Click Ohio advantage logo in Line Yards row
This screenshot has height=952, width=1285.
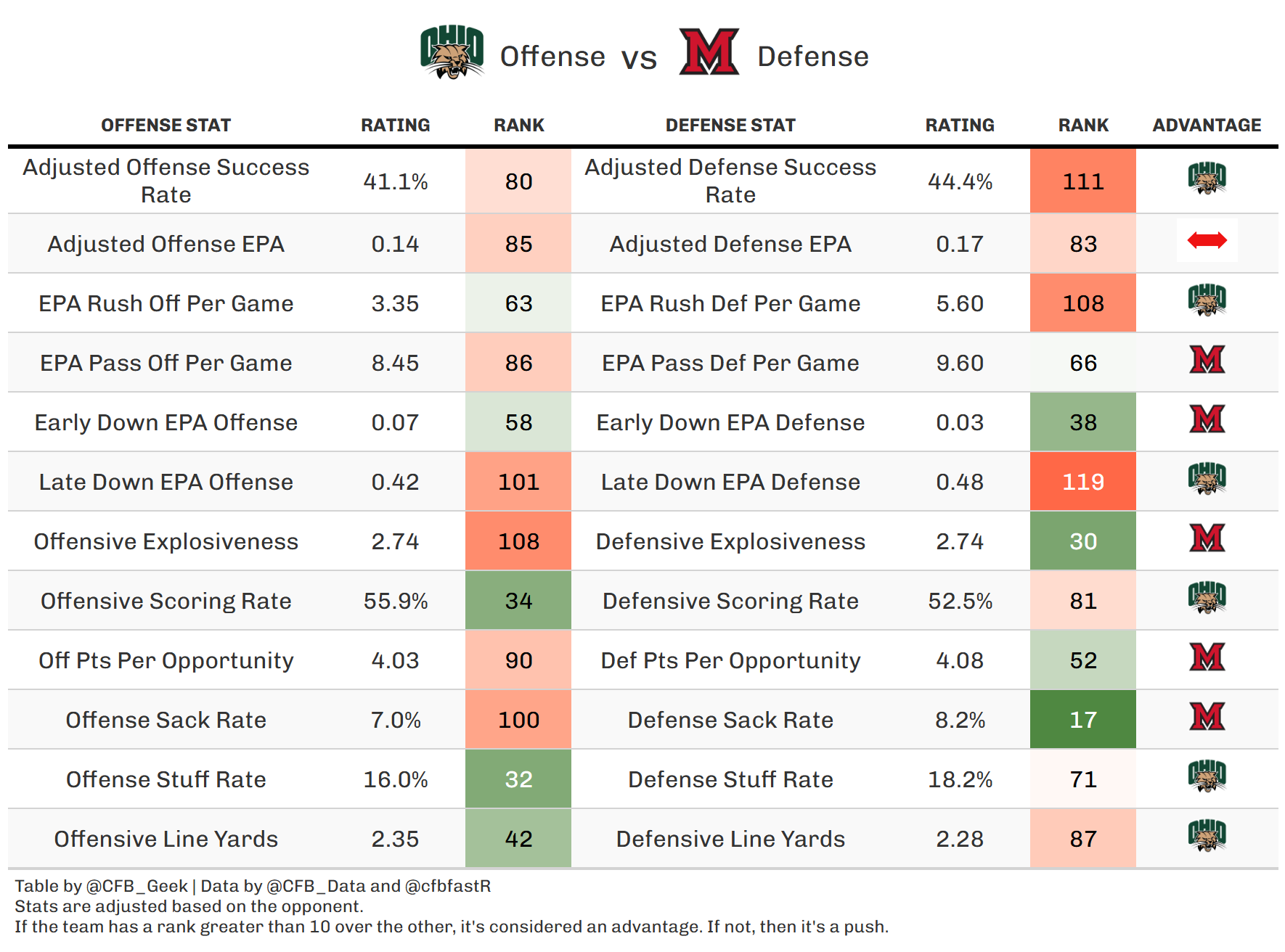(1207, 836)
